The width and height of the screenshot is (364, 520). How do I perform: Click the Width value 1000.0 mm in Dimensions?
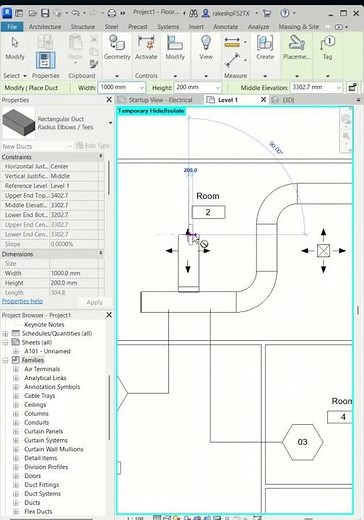(x=74, y=273)
